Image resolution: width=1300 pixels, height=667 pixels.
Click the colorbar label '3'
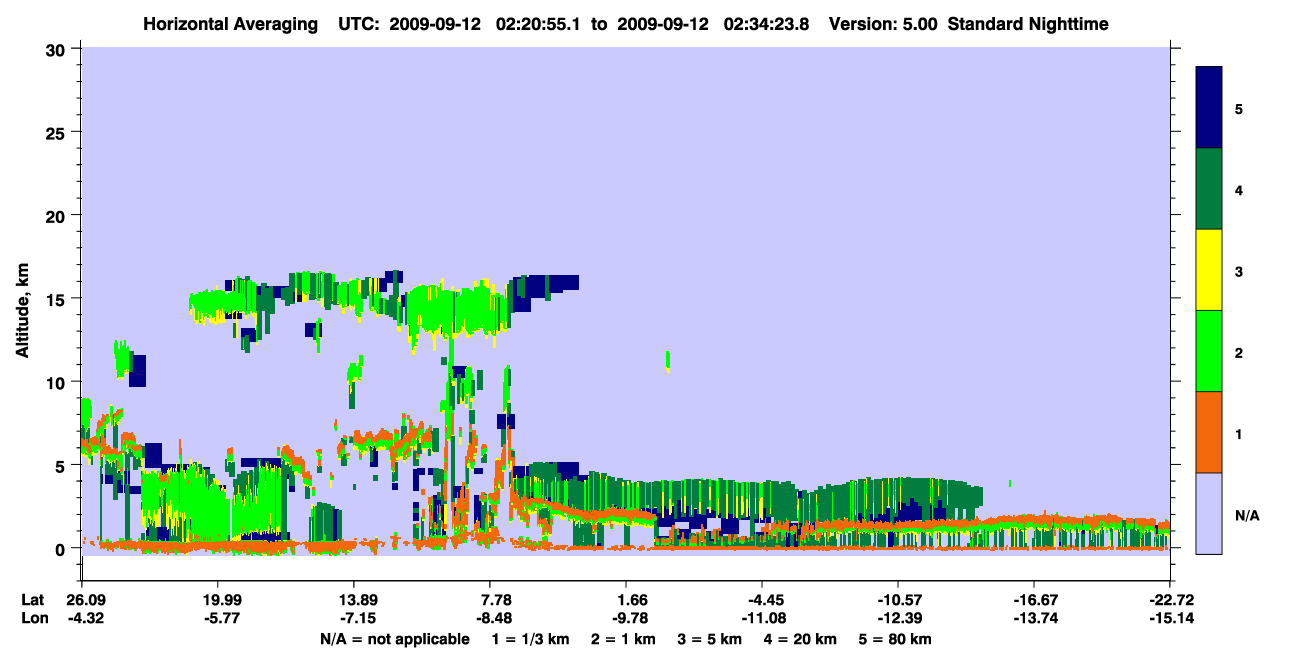coord(1238,271)
